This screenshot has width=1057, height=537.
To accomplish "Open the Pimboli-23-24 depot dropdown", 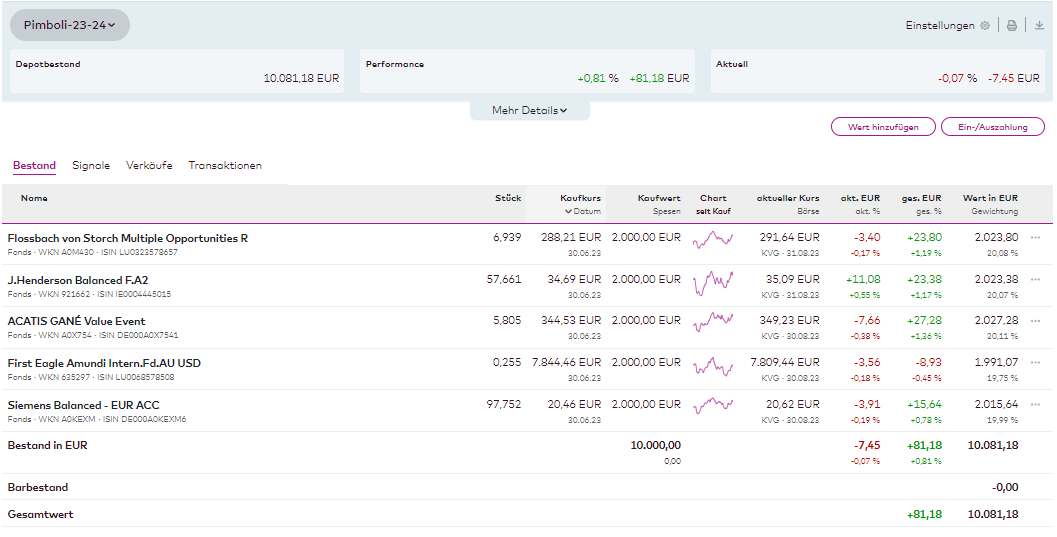I will (x=70, y=25).
